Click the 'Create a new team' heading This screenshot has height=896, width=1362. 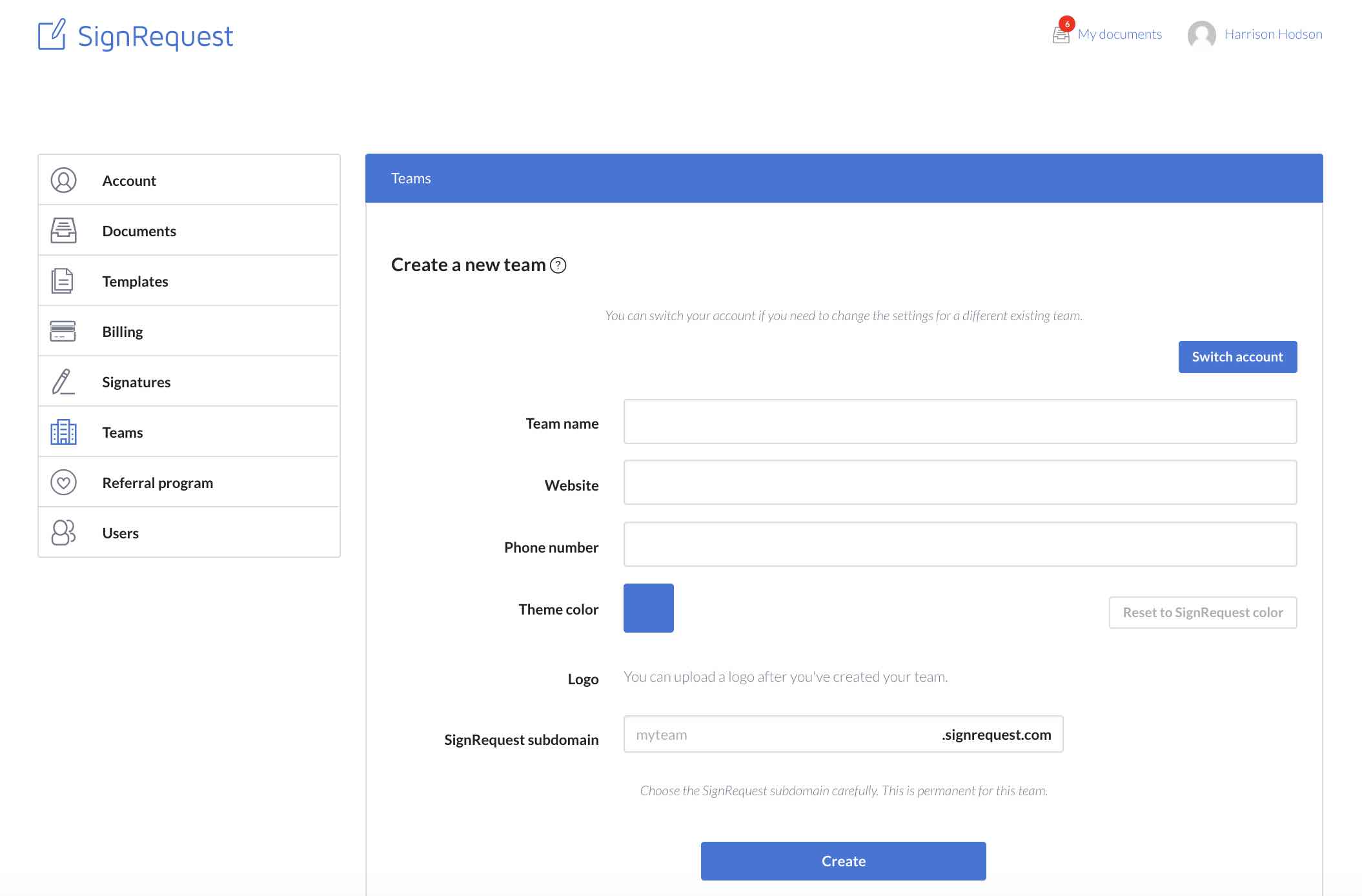point(469,265)
